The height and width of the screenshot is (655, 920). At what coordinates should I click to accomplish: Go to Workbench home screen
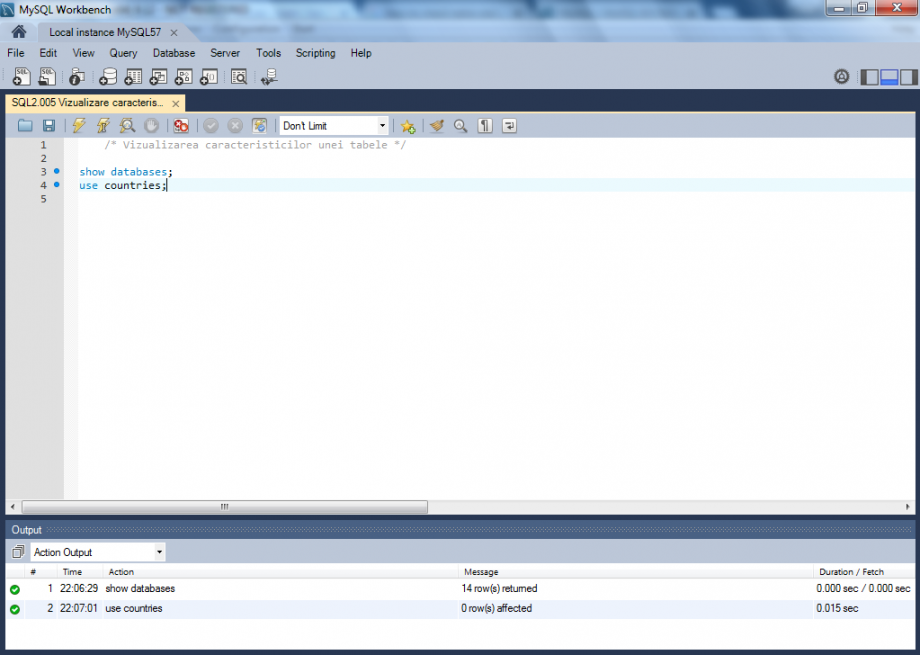[x=19, y=32]
